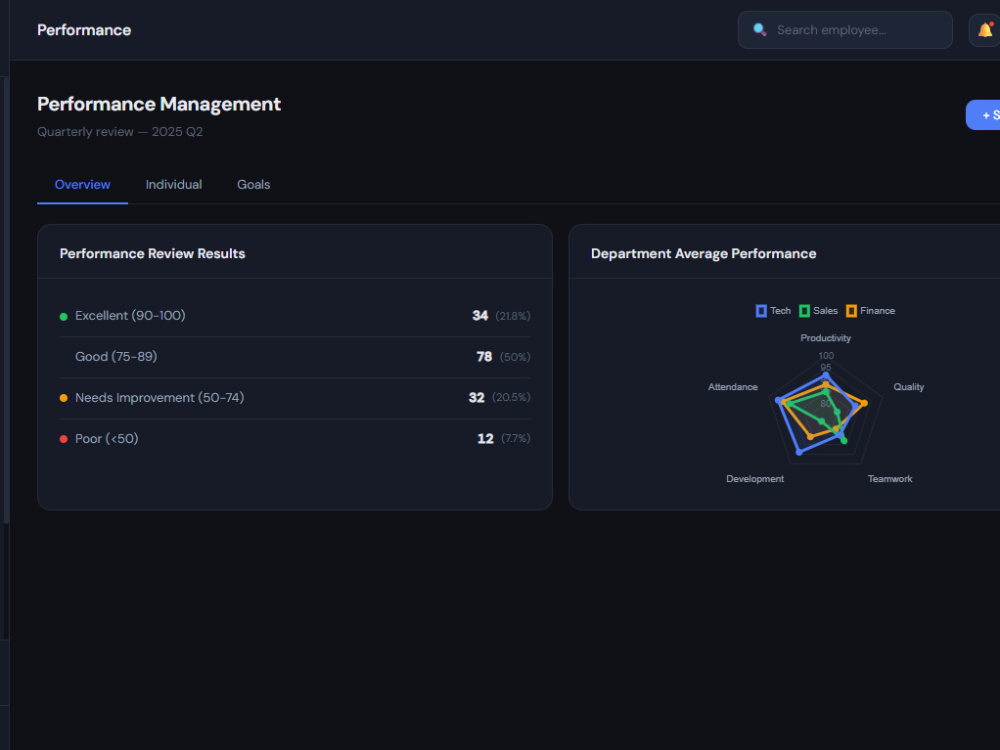Click the 21.8% percentage value
The width and height of the screenshot is (1000, 750).
click(x=513, y=316)
